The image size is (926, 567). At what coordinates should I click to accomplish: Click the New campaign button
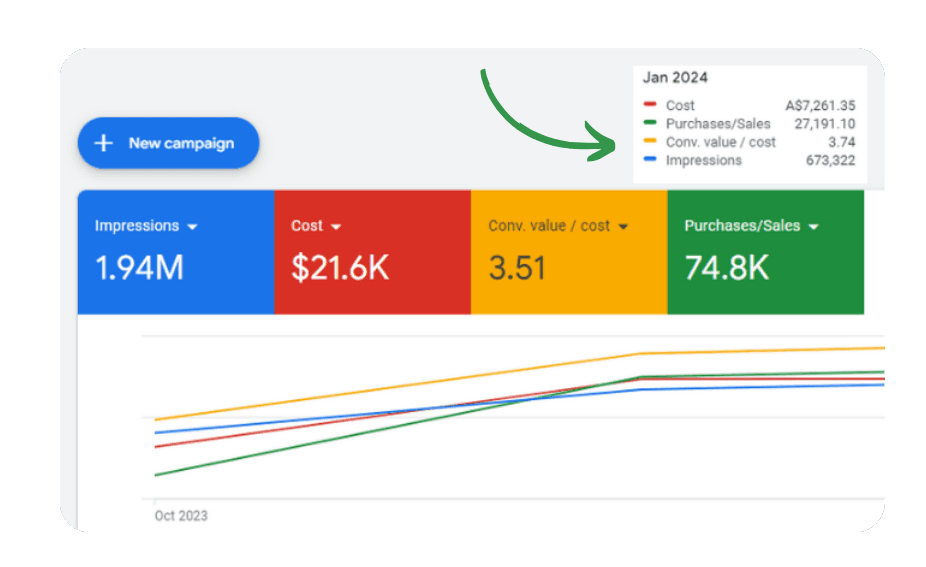click(x=168, y=143)
